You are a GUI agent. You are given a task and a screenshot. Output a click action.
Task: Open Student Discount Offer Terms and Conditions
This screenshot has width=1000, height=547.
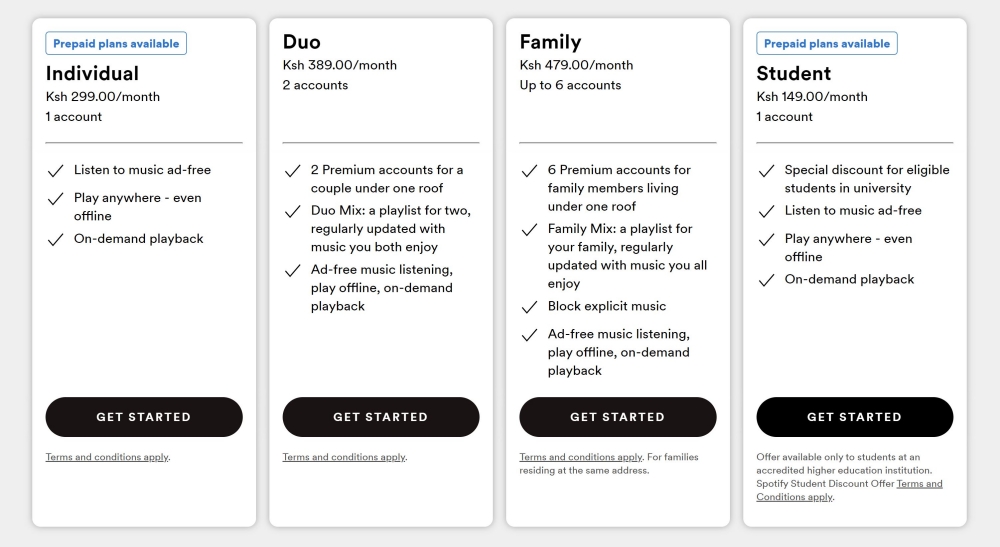point(918,484)
